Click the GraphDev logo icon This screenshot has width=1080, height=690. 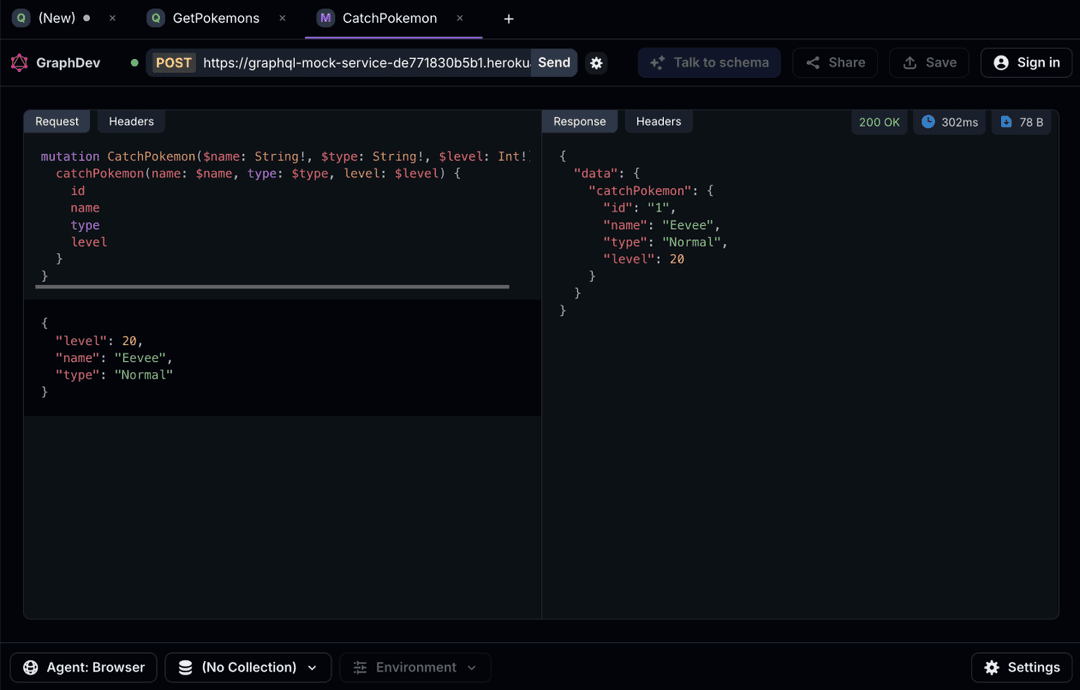(19, 63)
